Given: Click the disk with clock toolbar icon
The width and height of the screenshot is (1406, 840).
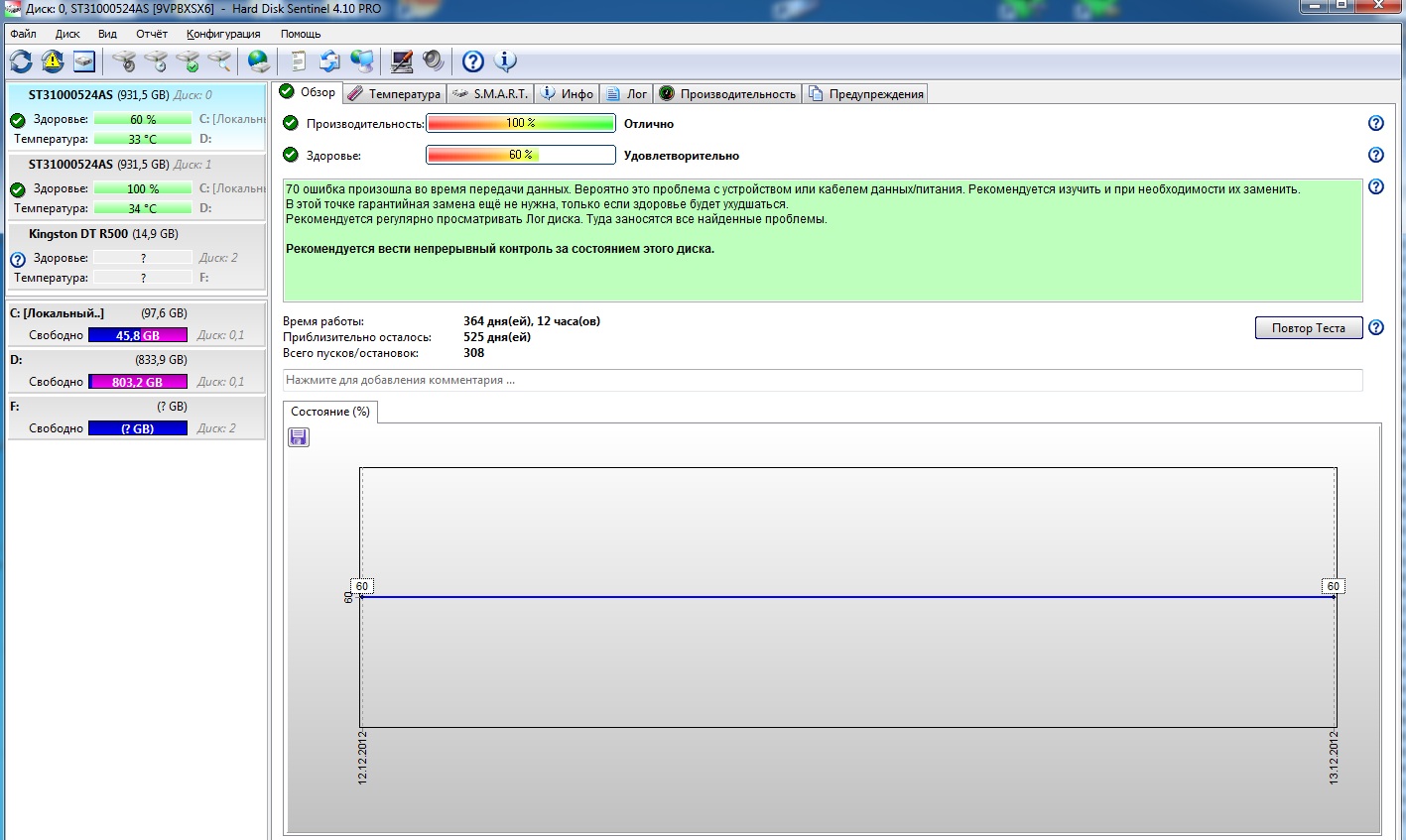Looking at the screenshot, I should click(x=156, y=61).
